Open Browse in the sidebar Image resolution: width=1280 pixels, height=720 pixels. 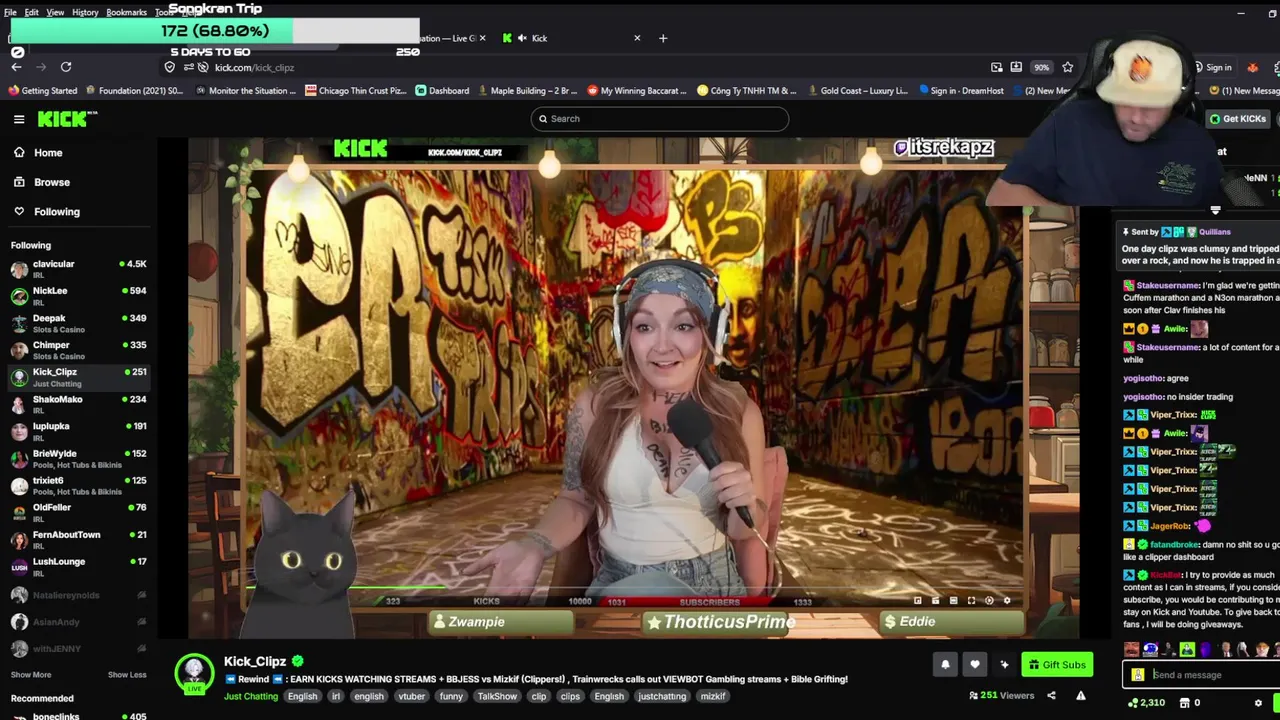coord(52,182)
